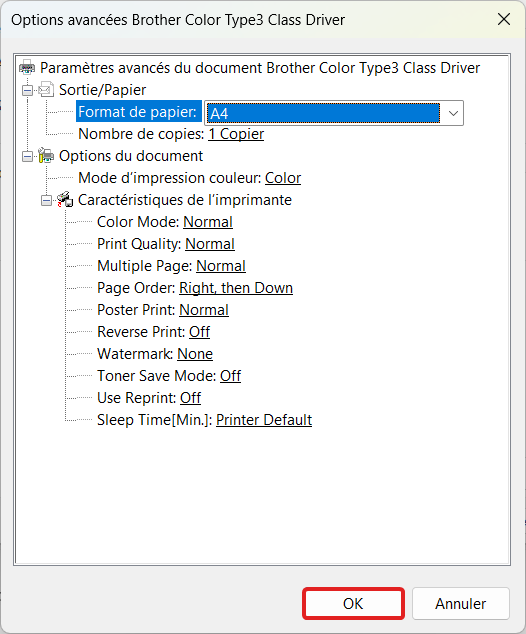
Task: Click the Sortie/Papier paper icon
Action: [46, 89]
